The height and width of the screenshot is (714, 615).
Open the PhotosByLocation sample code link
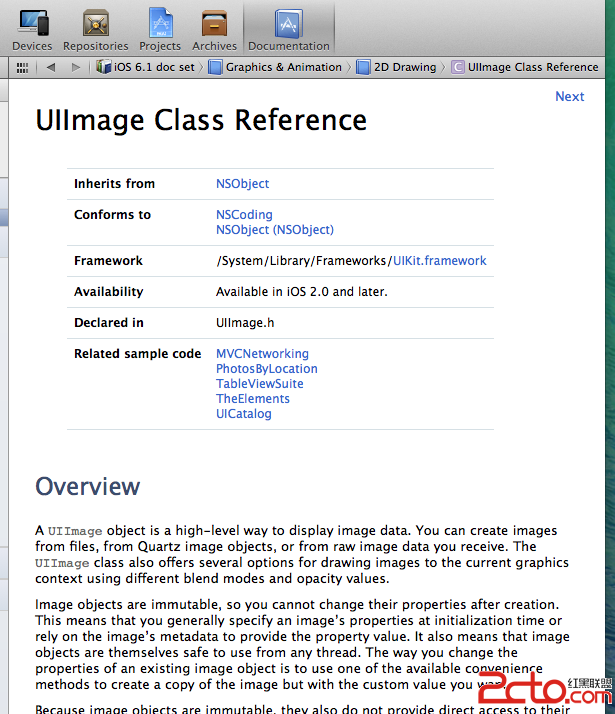266,369
